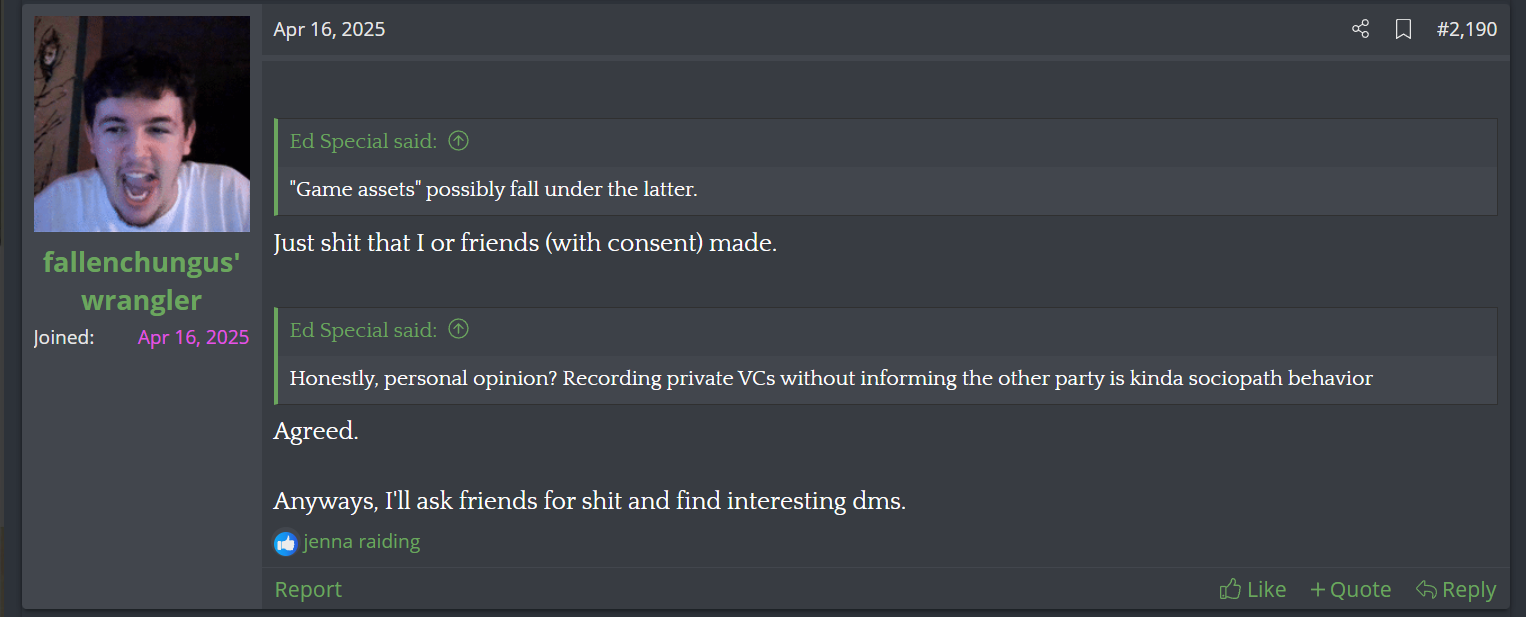
Task: Click "Ed Special said:" in second quote
Action: pos(363,329)
